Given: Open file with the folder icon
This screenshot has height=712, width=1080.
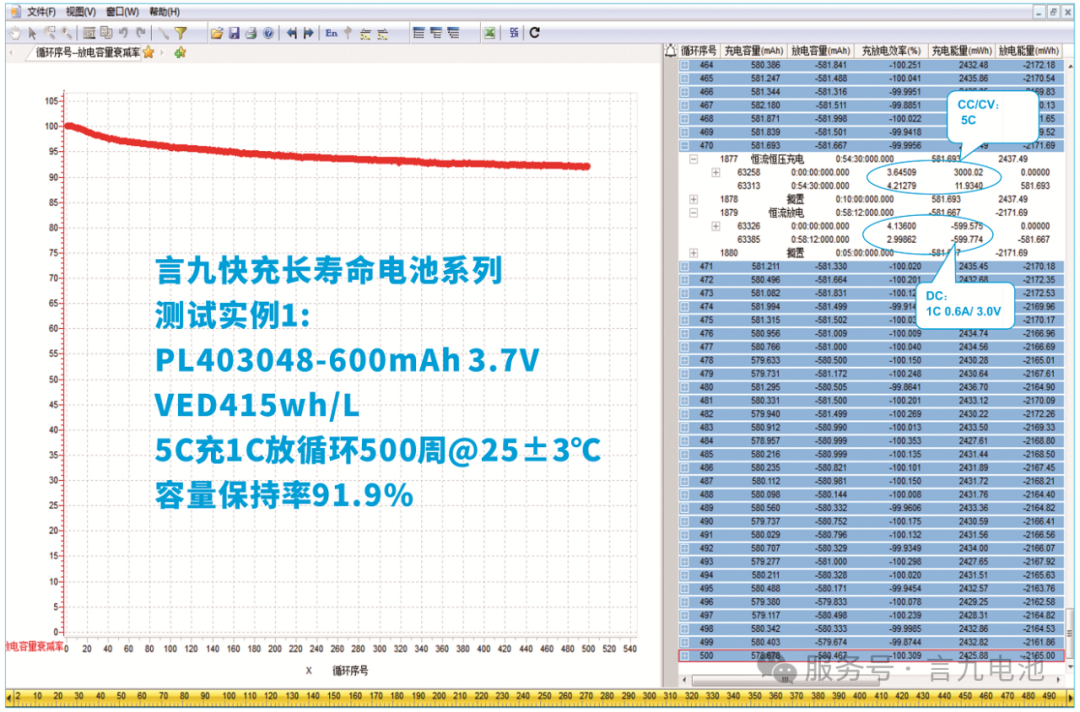Looking at the screenshot, I should 216,32.
